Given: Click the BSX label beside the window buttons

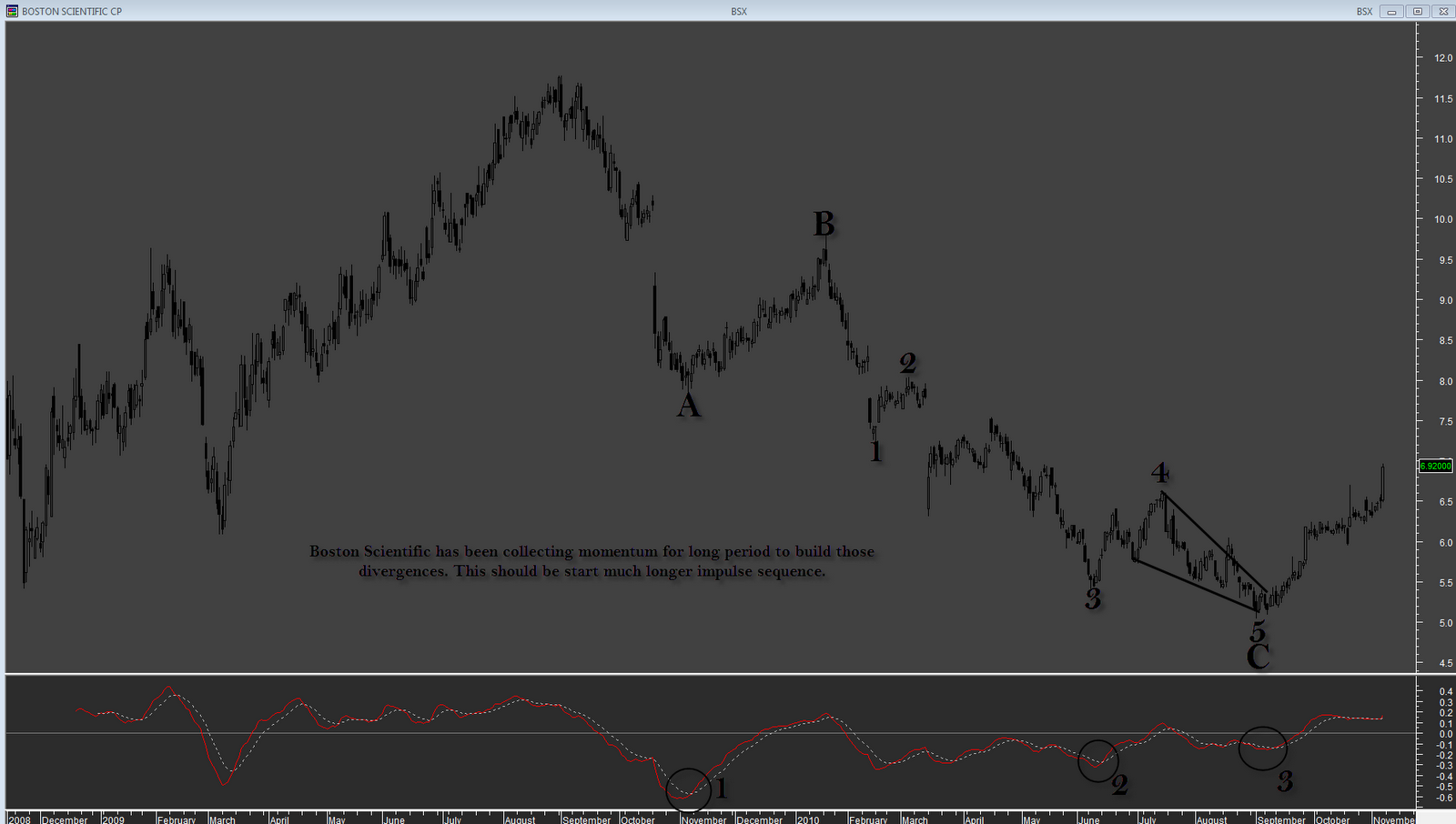Looking at the screenshot, I should (x=1365, y=12).
